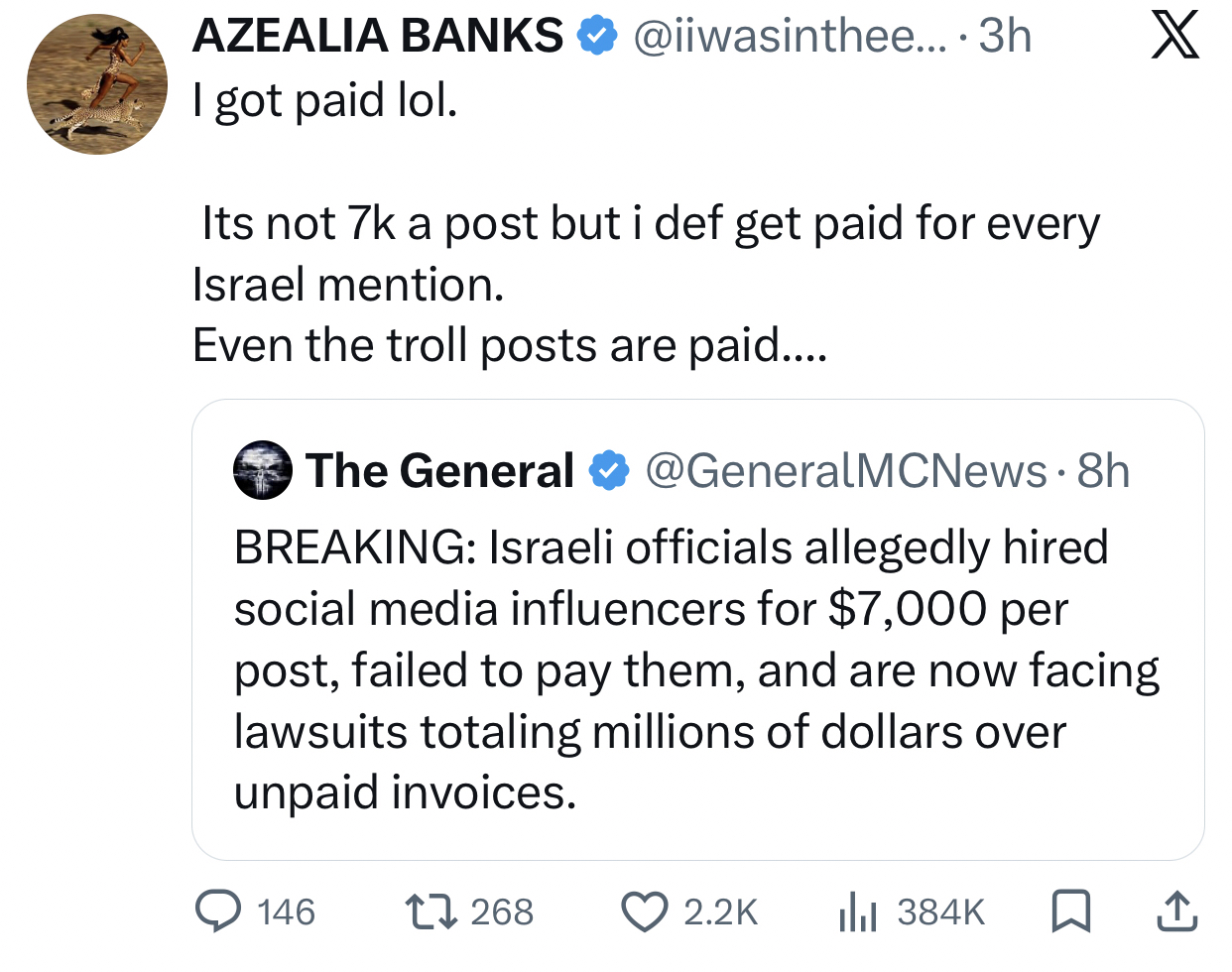Click the 'I got paid lol.' text

pos(325,100)
